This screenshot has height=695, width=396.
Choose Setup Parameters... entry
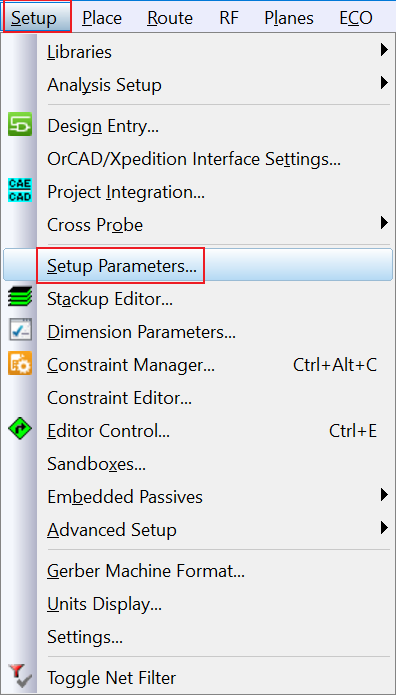coord(198,266)
